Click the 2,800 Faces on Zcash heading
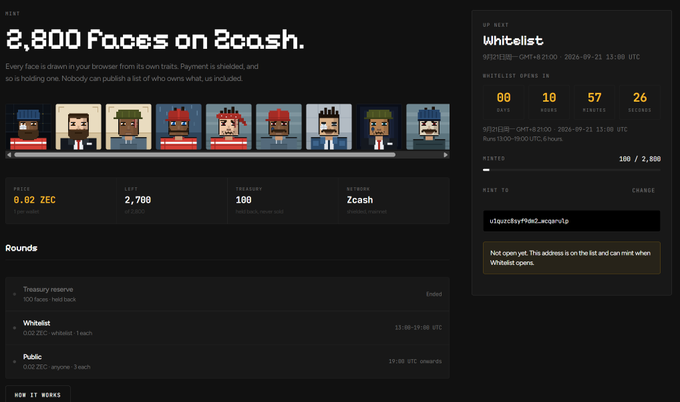This screenshot has width=680, height=402. 155,40
